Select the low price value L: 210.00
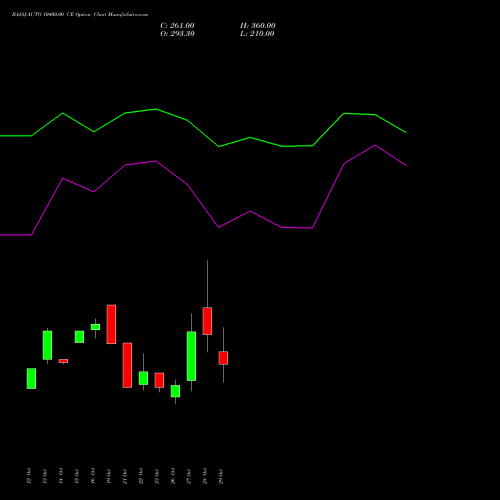The image size is (500, 500). (257, 34)
